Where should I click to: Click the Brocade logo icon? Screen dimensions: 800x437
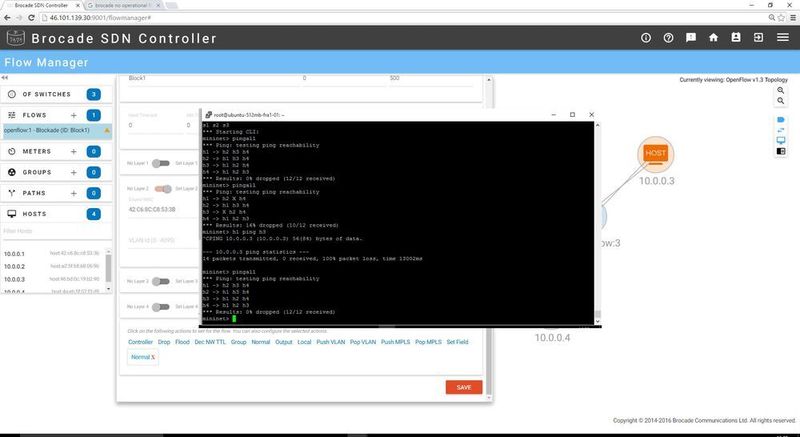[16, 38]
